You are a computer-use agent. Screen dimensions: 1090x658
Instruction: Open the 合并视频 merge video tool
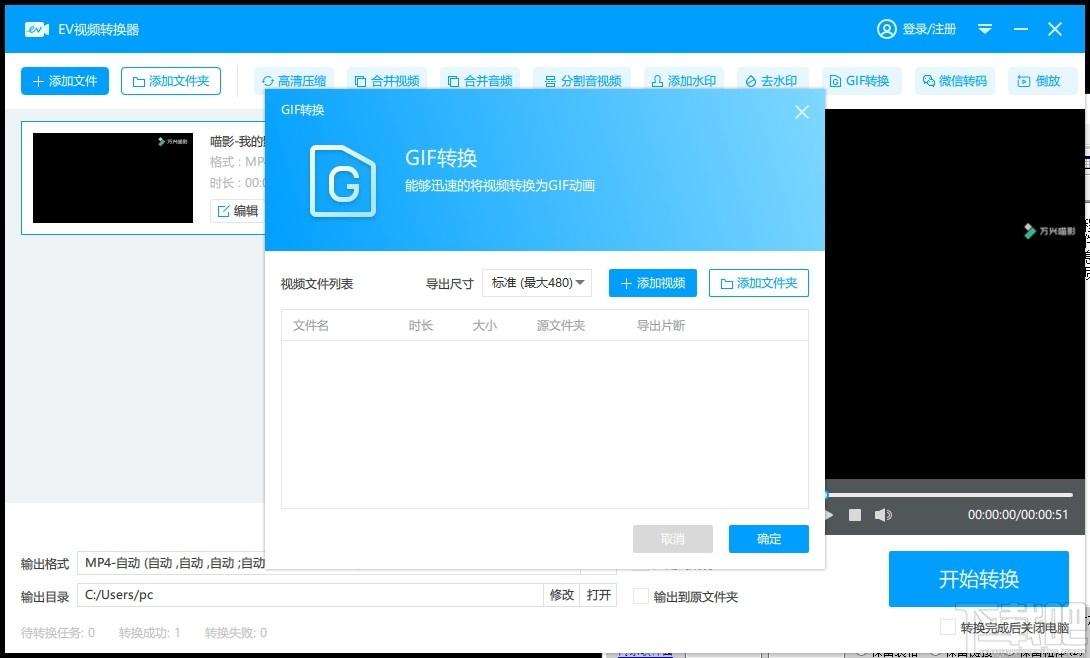[387, 81]
